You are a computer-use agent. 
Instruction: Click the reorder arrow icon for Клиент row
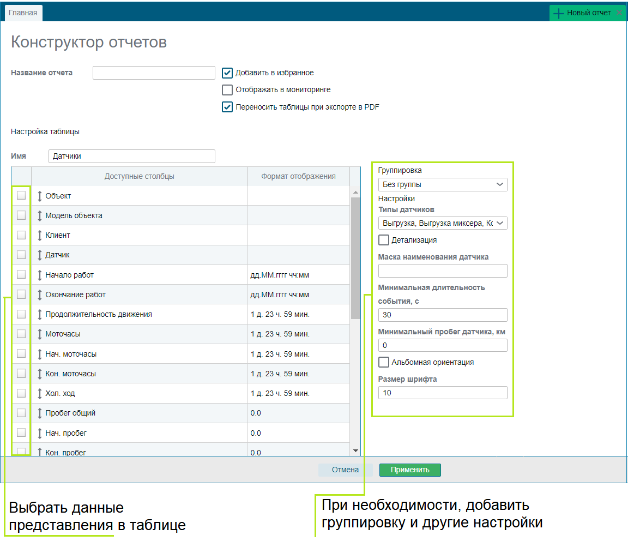(x=39, y=235)
